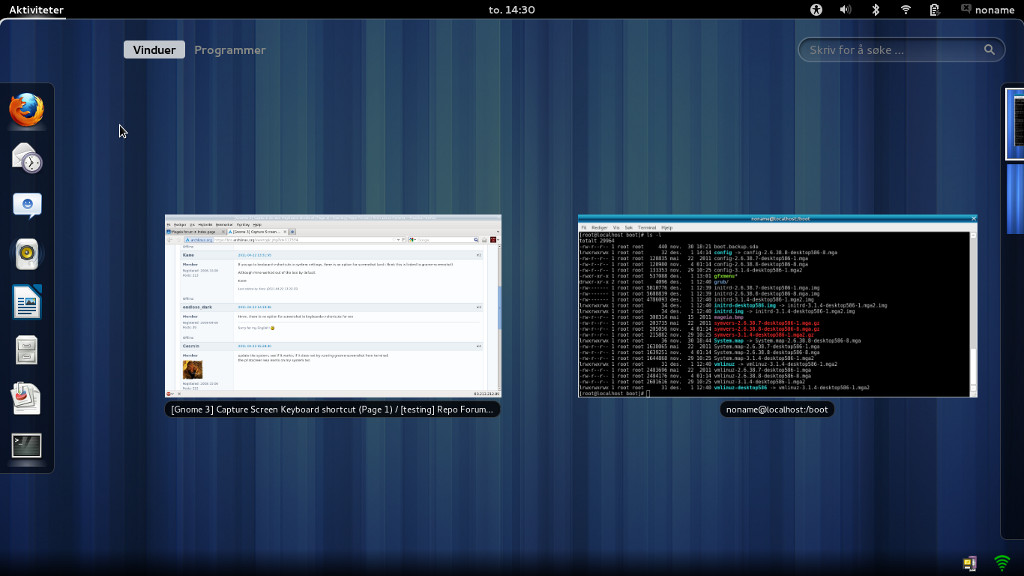
Task: Switch to the Programmer view
Action: tap(230, 50)
